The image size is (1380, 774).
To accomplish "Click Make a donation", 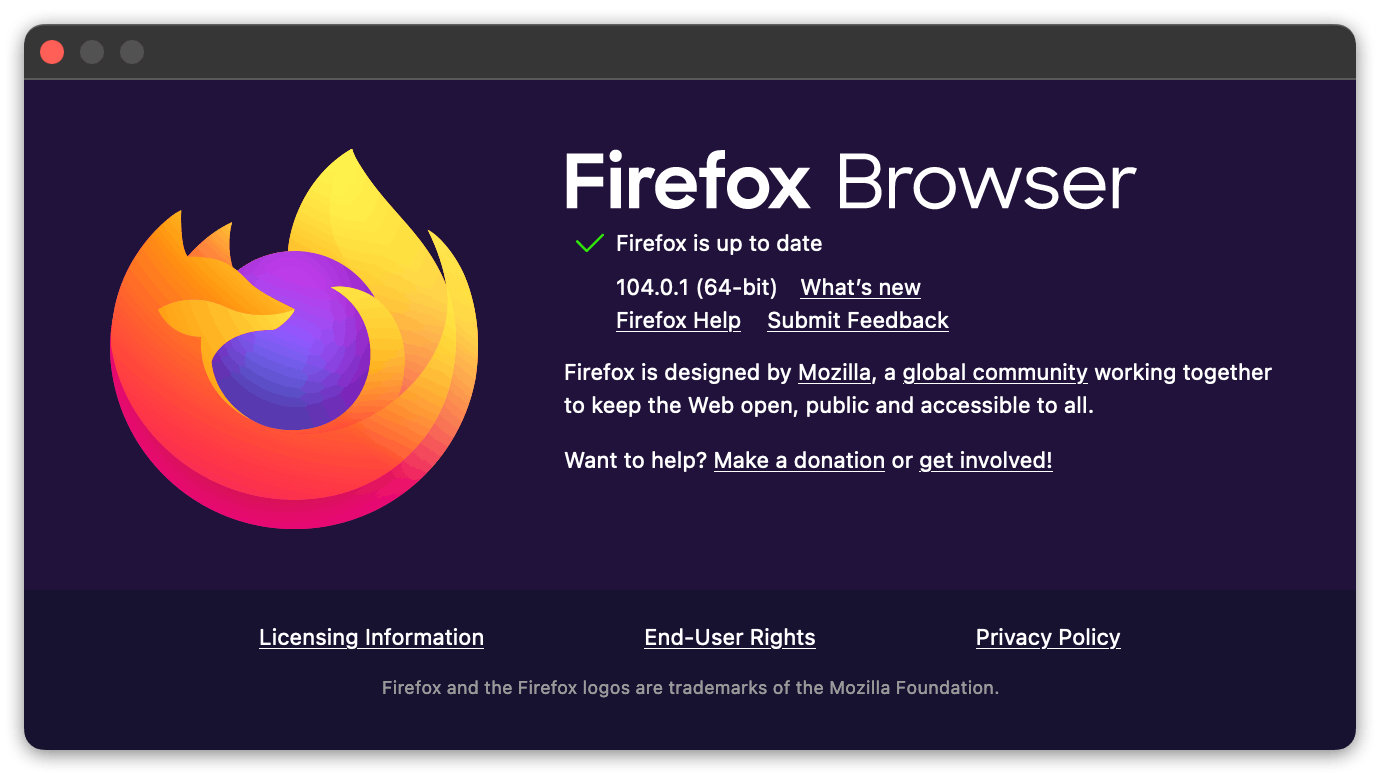I will (798, 460).
